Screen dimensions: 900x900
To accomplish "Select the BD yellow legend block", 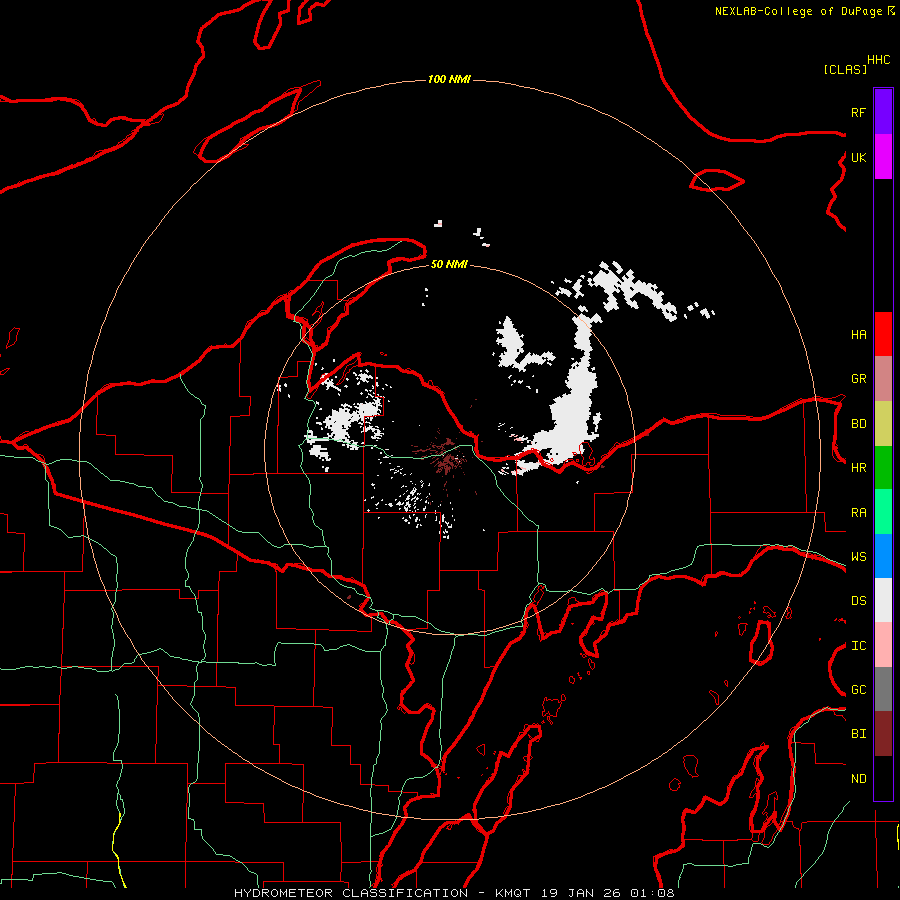I will tap(883, 423).
